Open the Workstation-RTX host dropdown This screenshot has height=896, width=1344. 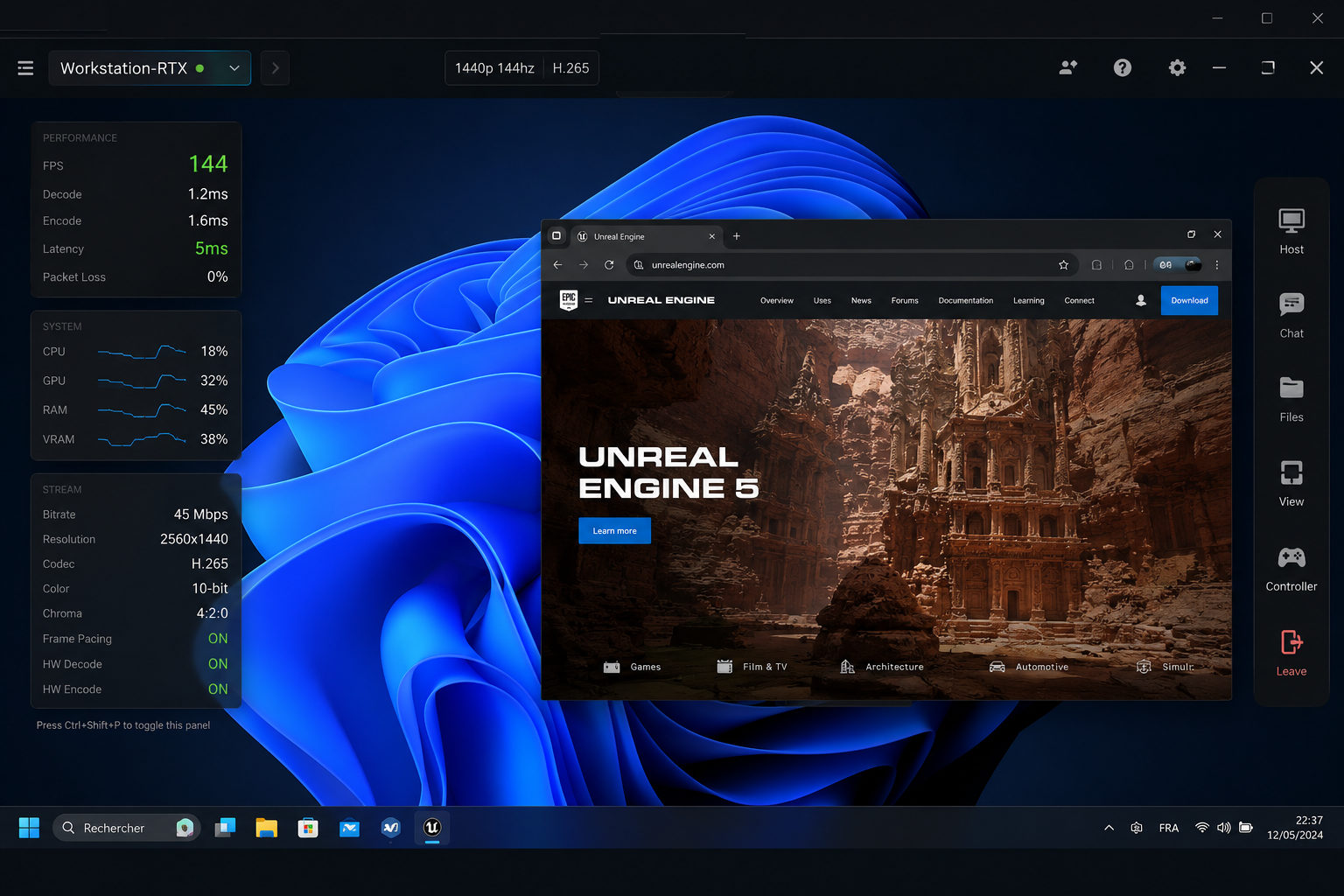click(150, 68)
